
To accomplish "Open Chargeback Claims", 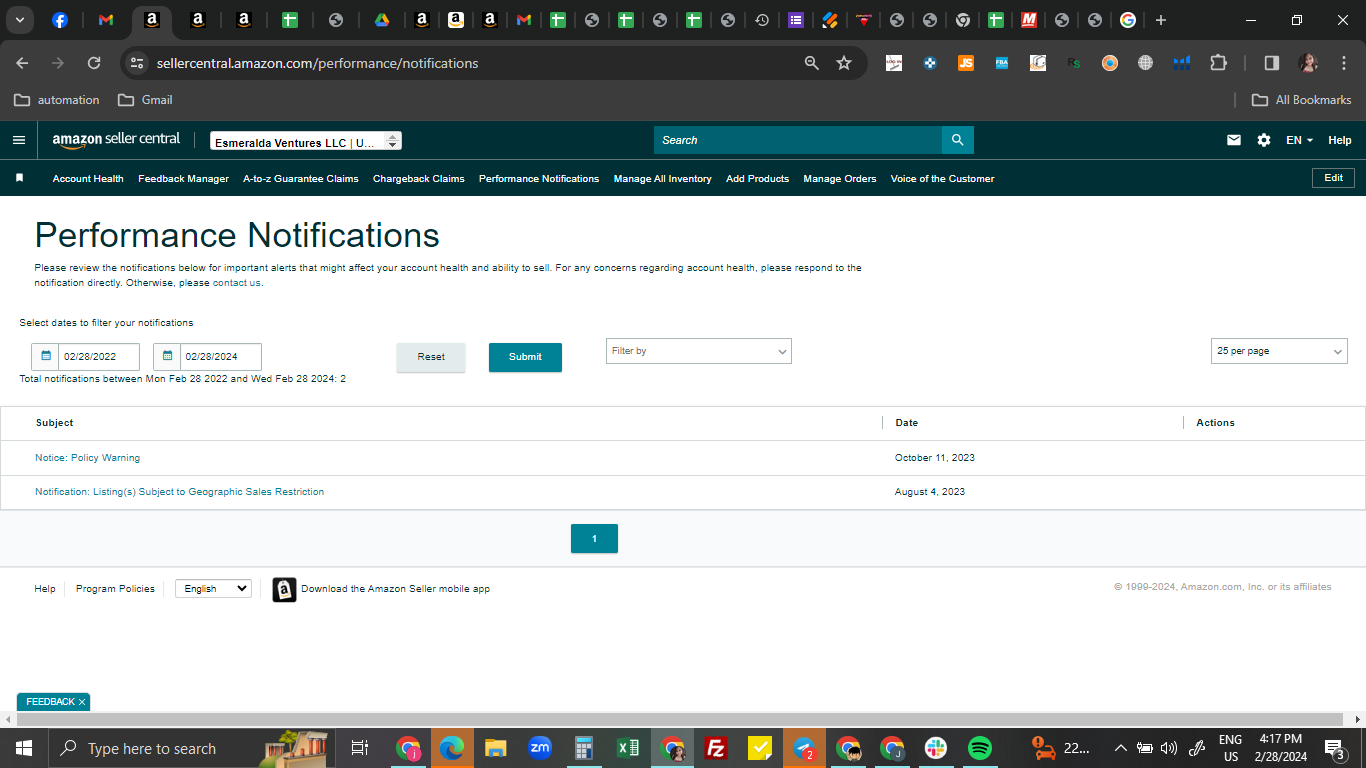I will point(419,179).
